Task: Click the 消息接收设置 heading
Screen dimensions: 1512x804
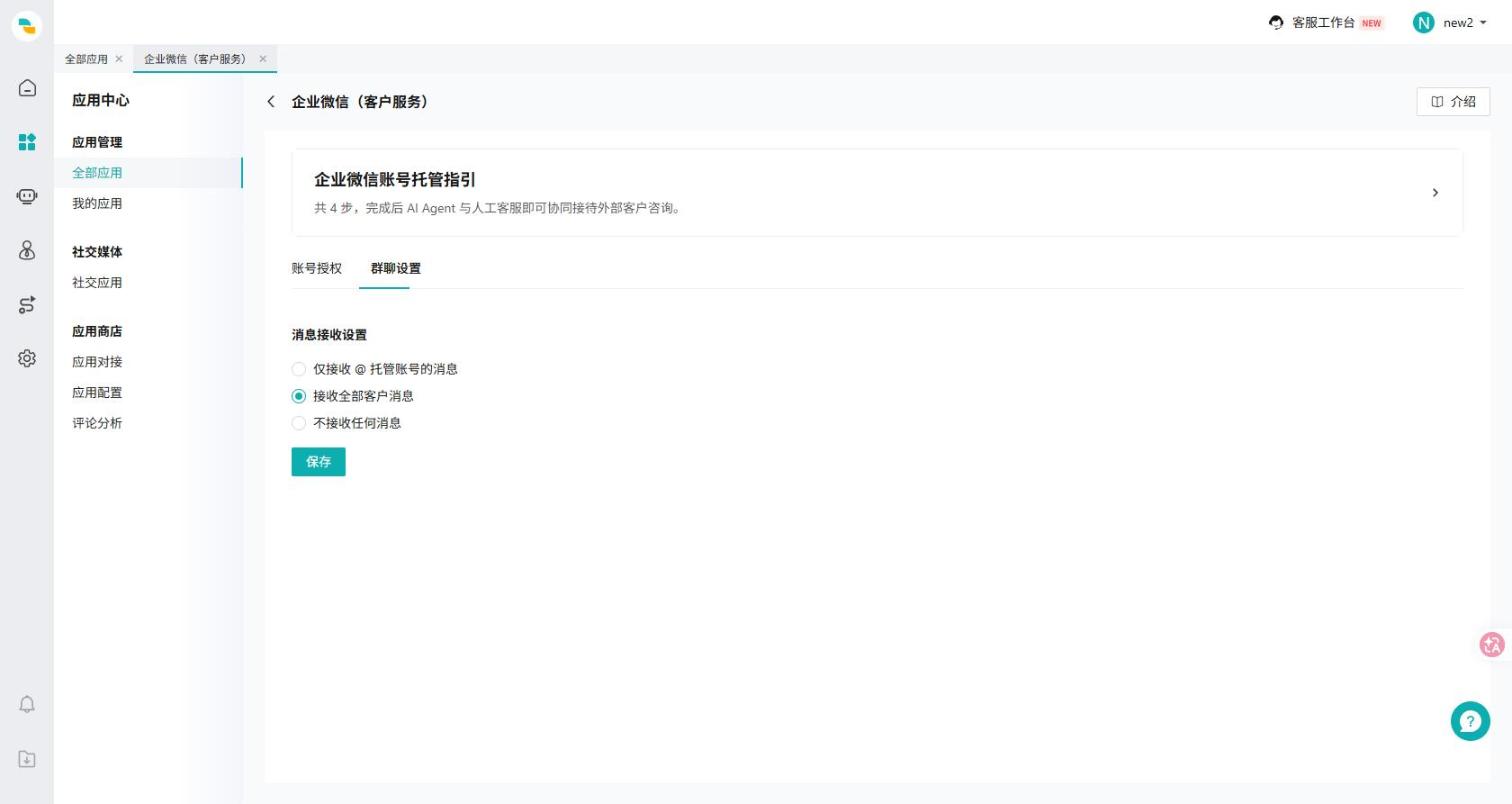Action: [x=329, y=335]
